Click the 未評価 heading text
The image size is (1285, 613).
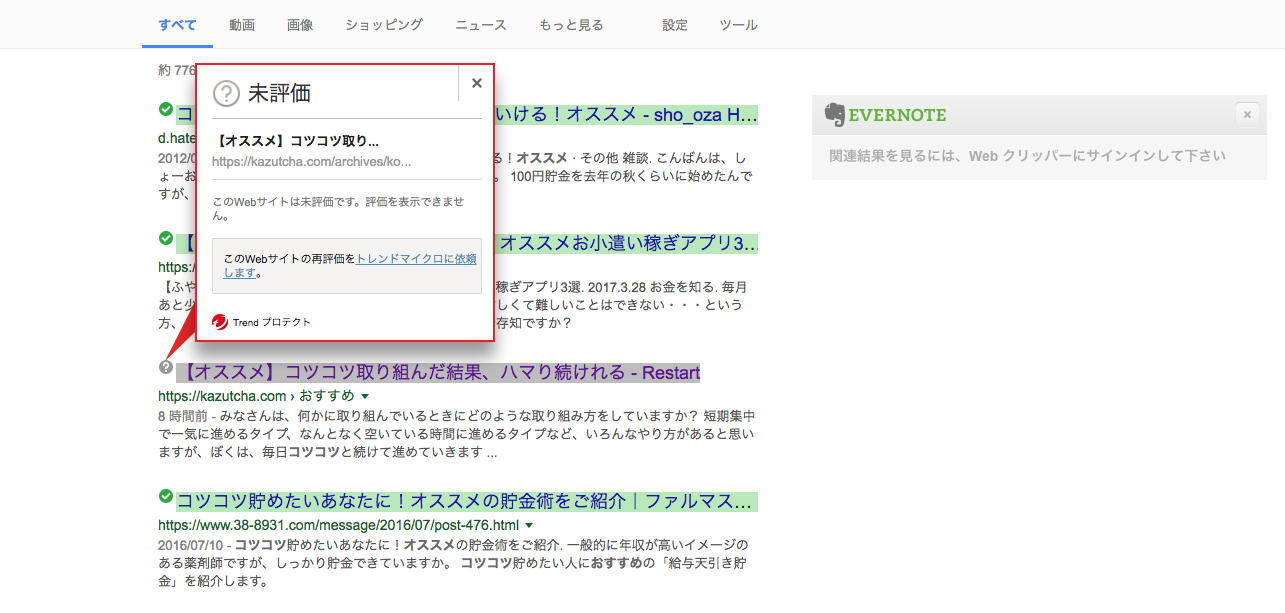point(279,93)
